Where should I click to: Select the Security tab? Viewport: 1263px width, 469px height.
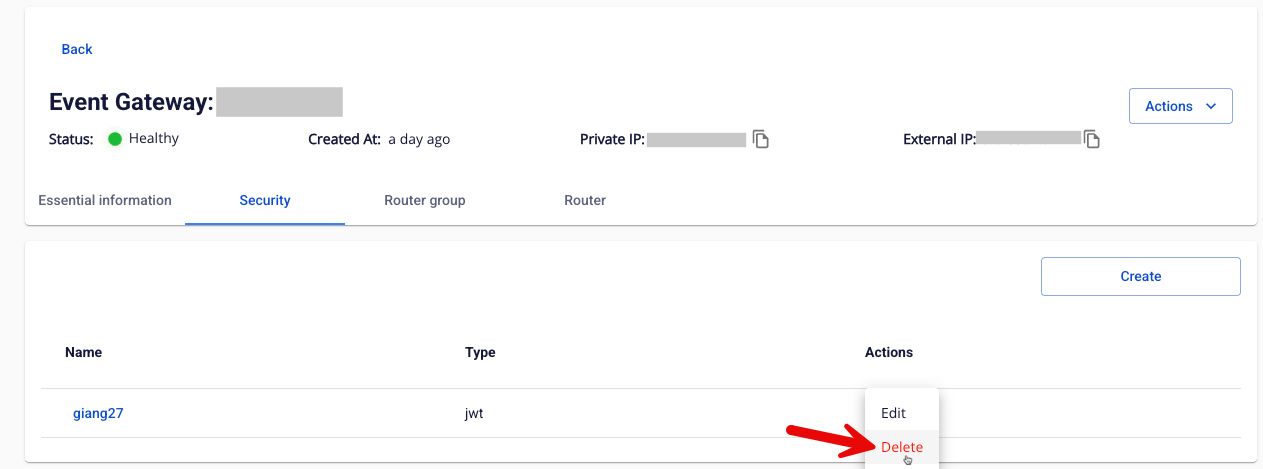pyautogui.click(x=265, y=200)
